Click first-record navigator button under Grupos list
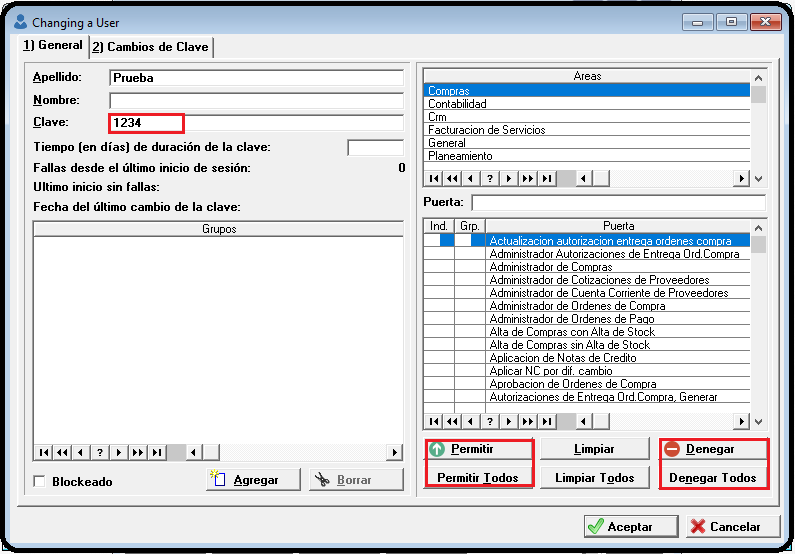 point(43,452)
